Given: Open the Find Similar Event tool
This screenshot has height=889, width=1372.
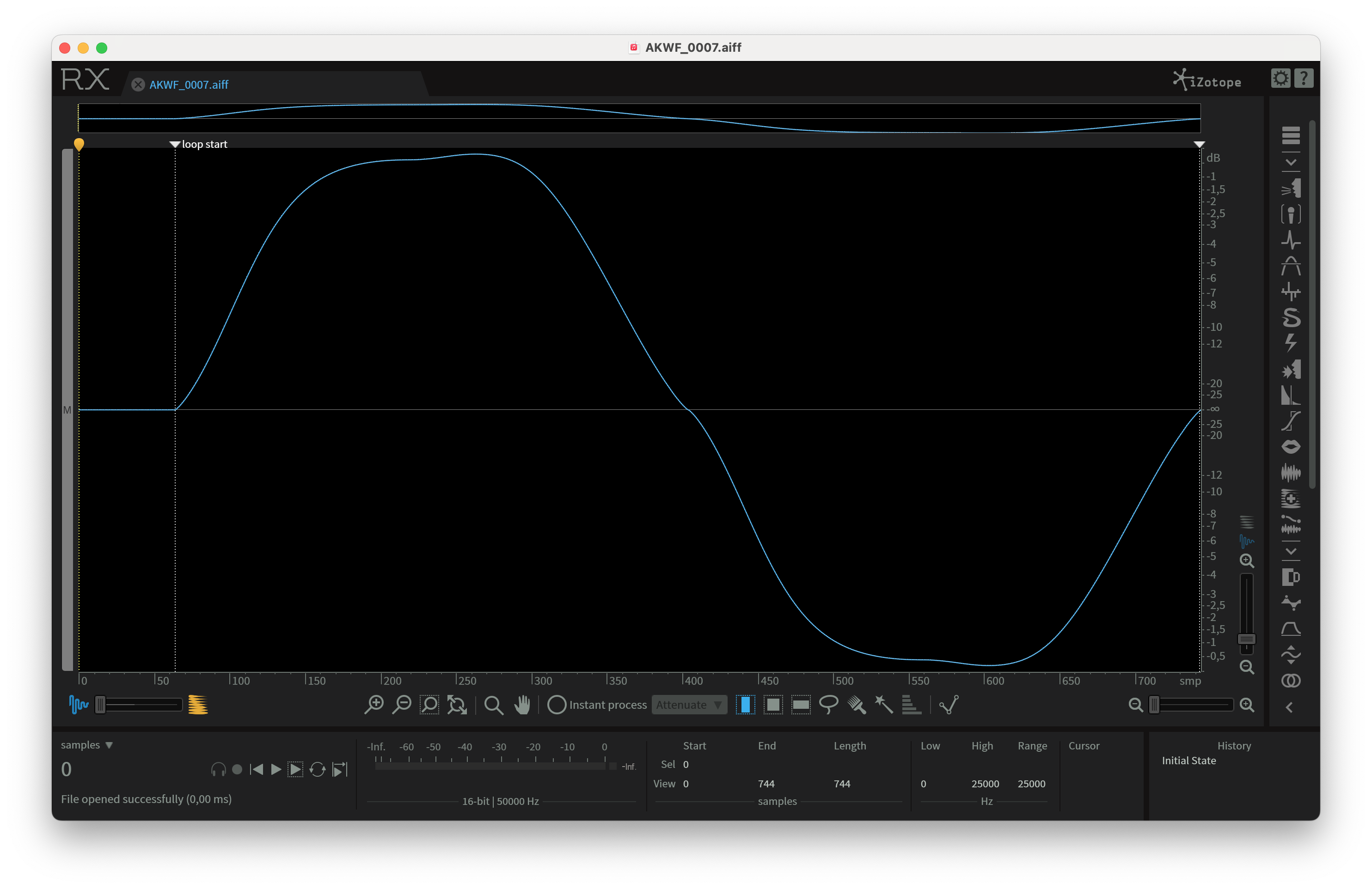Looking at the screenshot, I should [949, 705].
